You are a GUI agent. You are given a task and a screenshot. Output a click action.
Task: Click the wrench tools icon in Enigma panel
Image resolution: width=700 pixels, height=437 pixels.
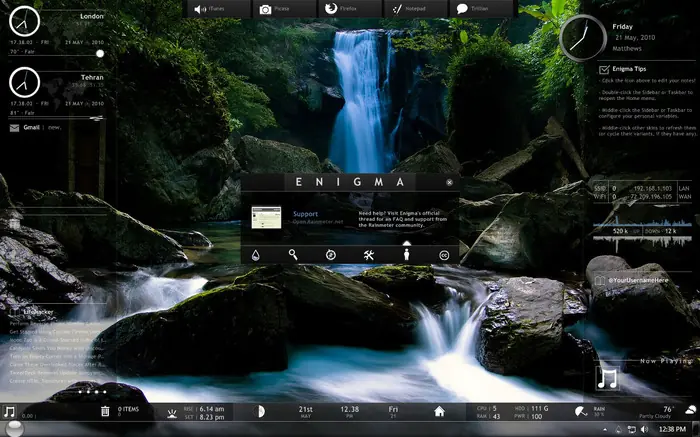(x=369, y=255)
